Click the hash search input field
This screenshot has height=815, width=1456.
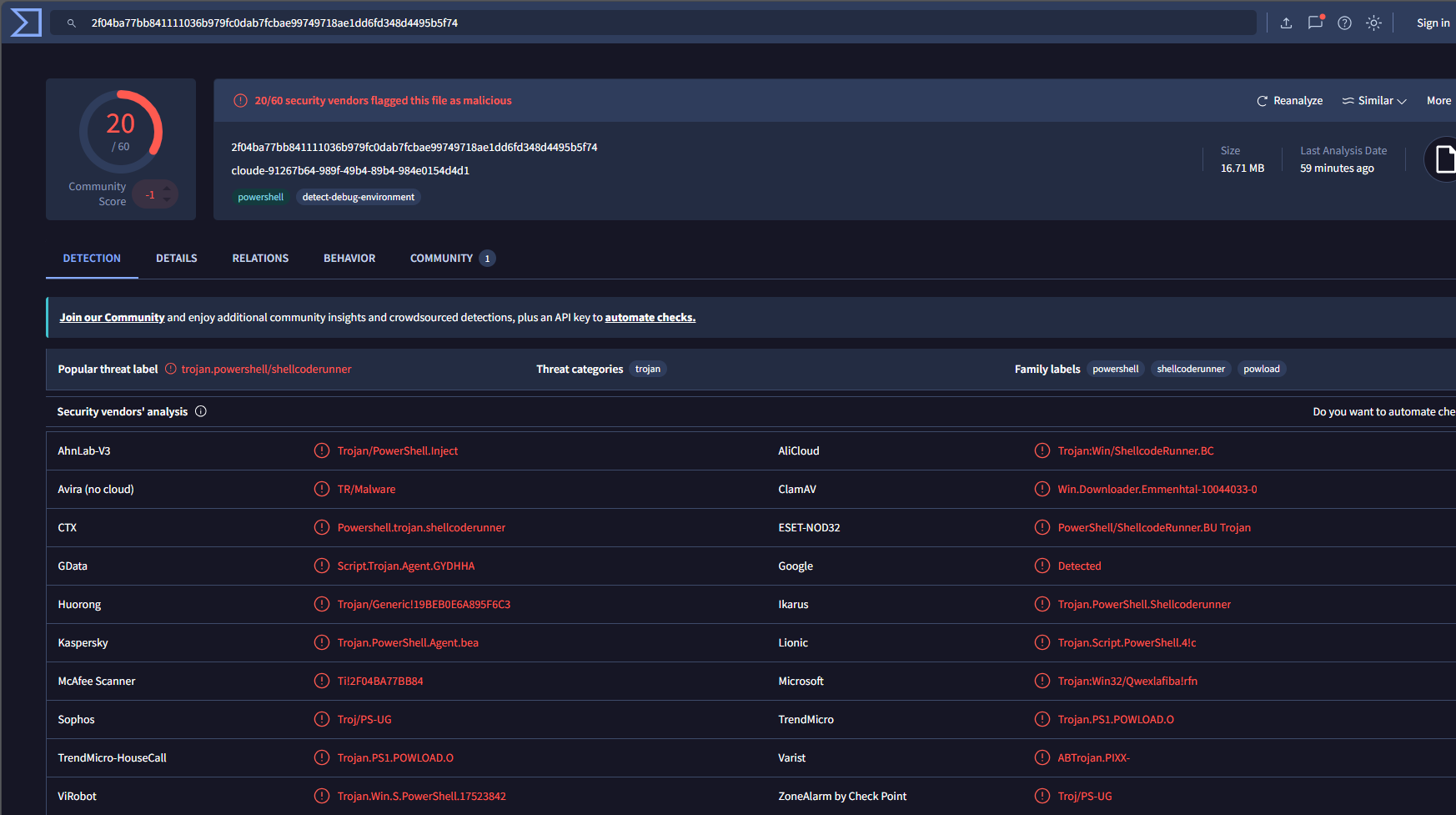[653, 23]
